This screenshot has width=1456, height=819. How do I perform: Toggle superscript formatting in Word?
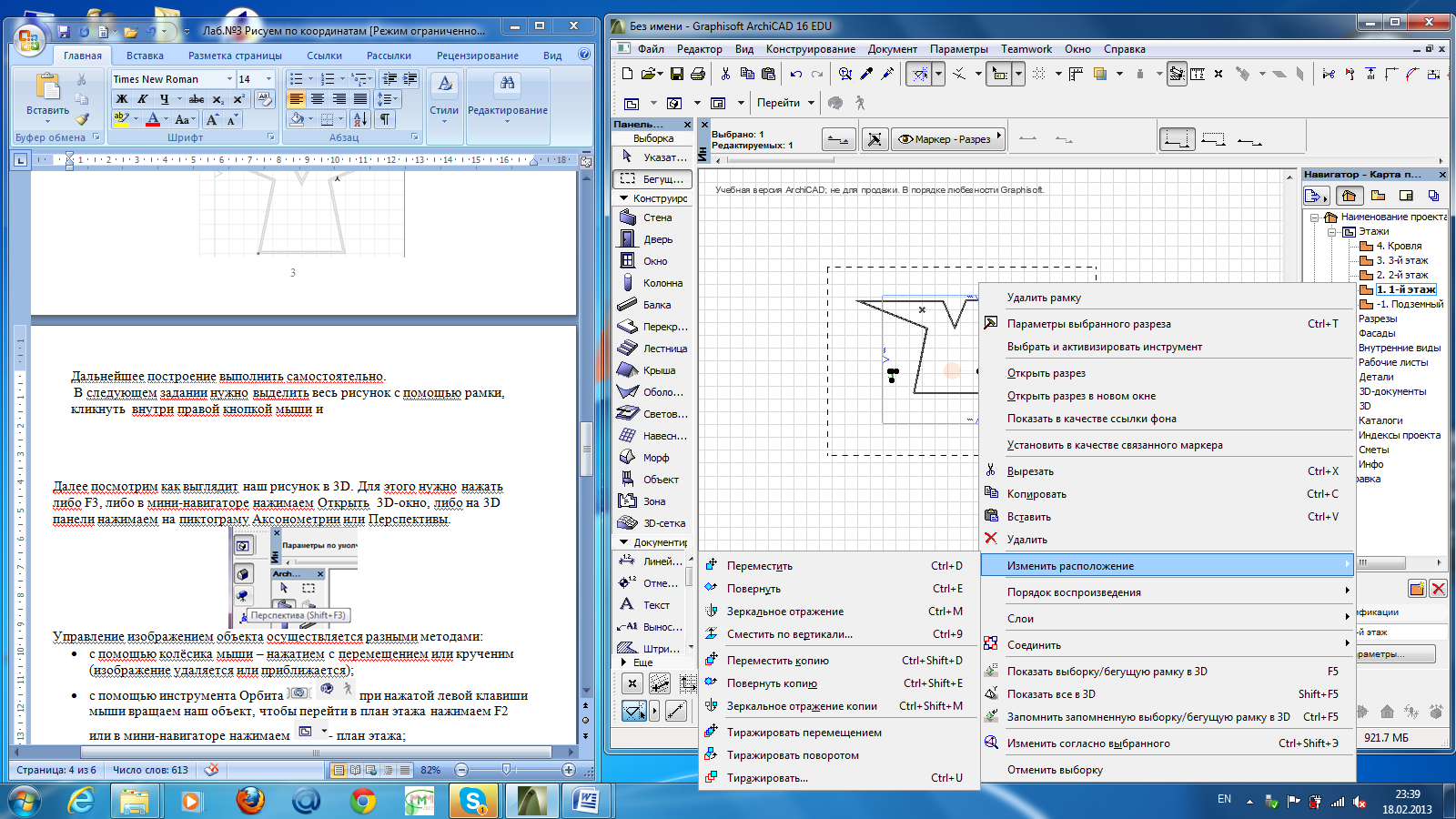pos(238,99)
